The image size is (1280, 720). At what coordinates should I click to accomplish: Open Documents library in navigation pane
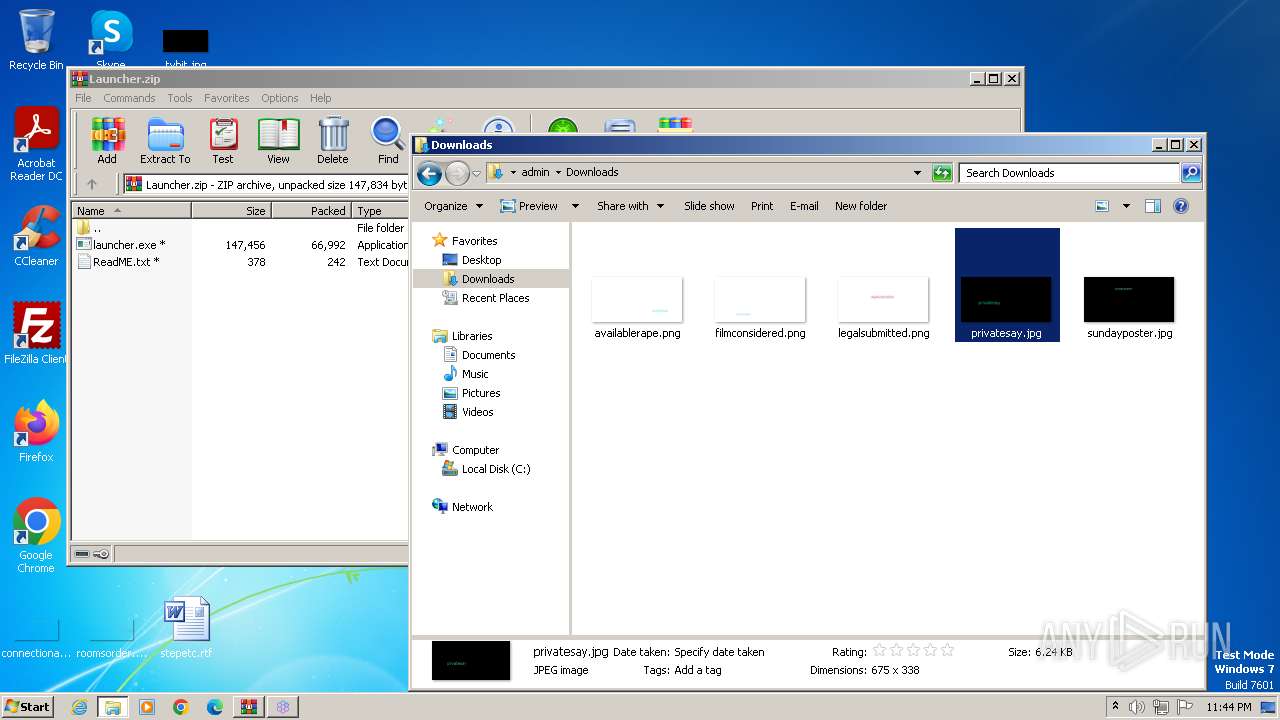pyautogui.click(x=488, y=355)
